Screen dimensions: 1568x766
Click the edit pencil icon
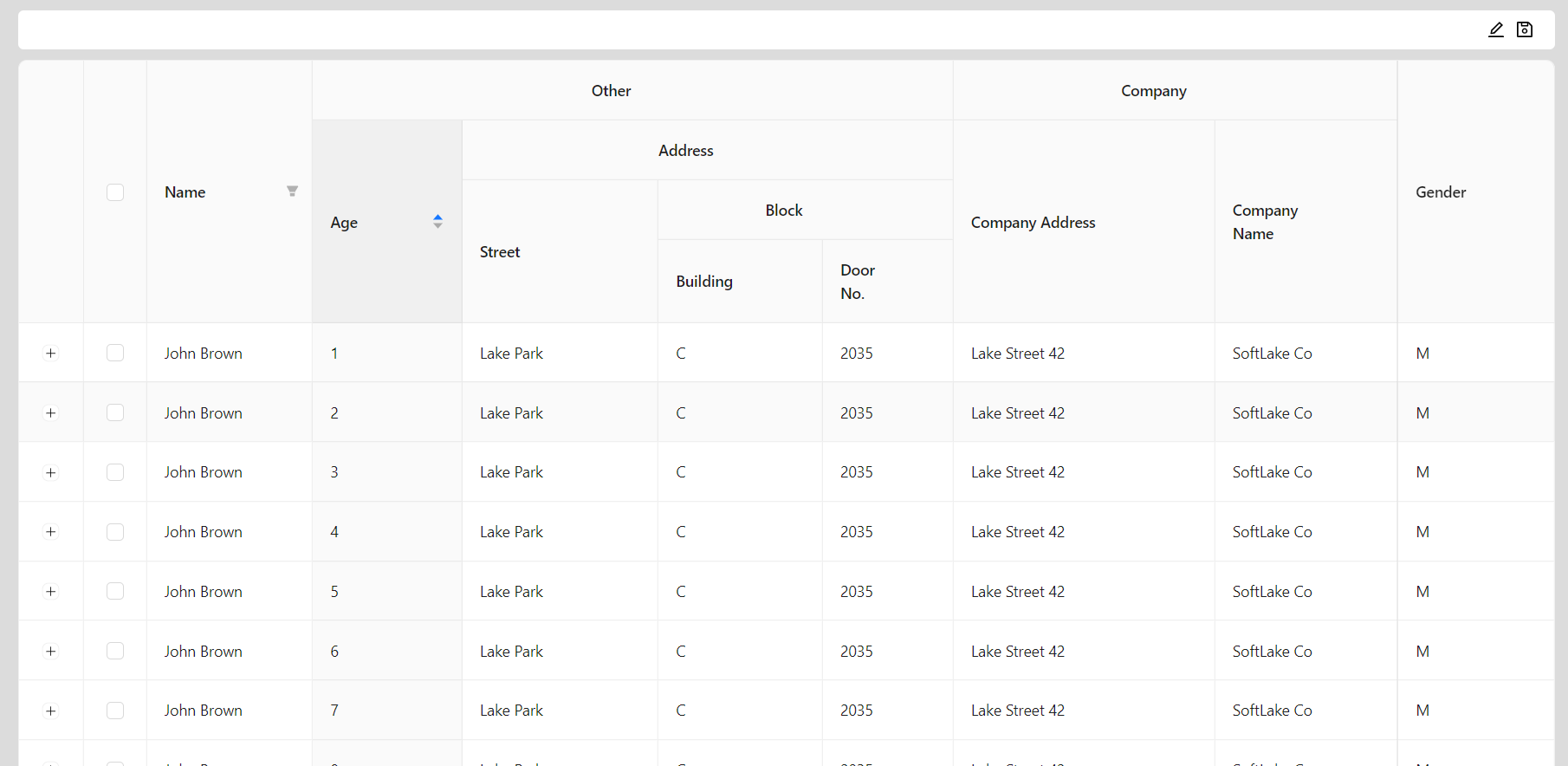[1495, 30]
